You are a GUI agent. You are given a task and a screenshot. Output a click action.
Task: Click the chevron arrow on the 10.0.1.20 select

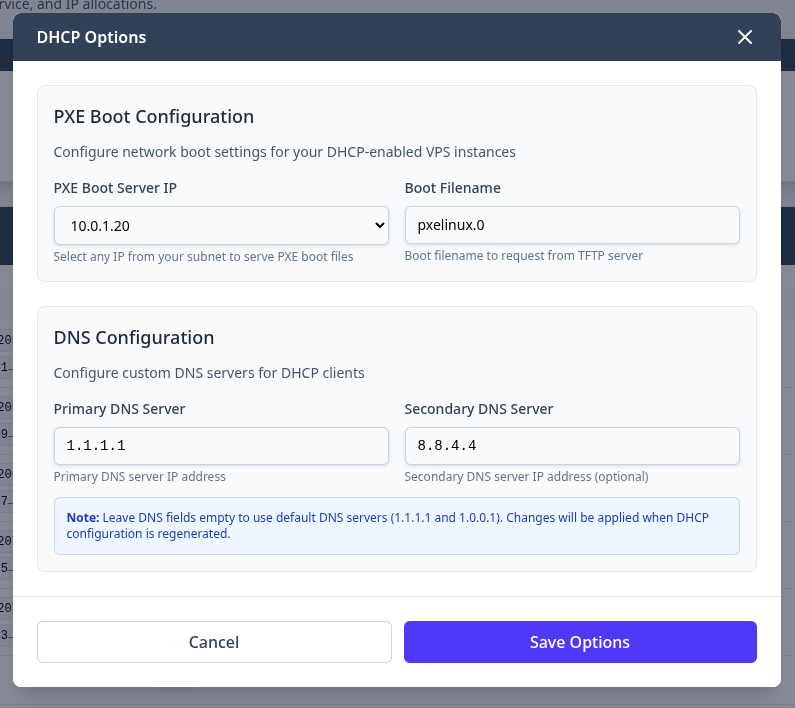click(378, 226)
